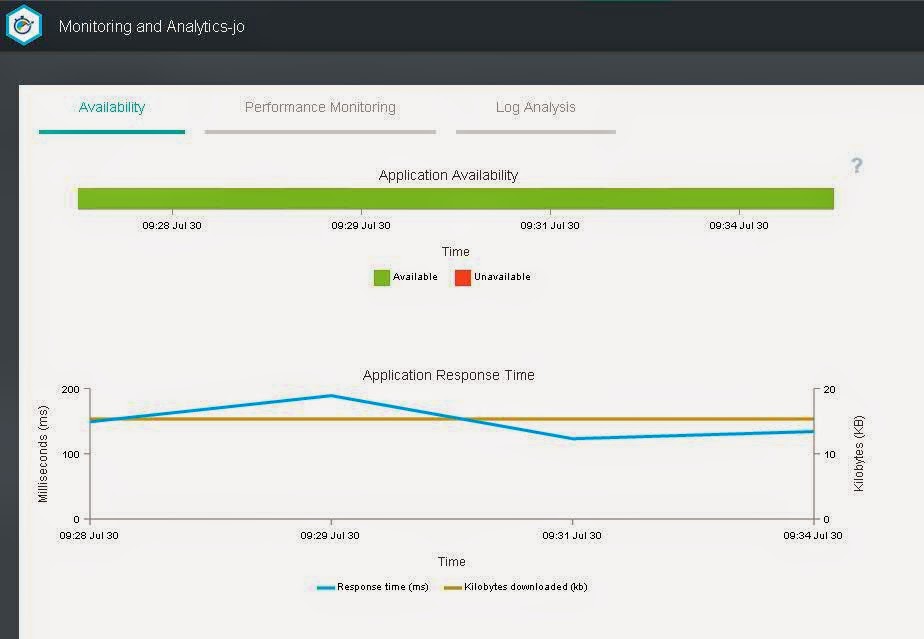Click the 09:29 Jul 30 availability tick
This screenshot has width=924, height=639.
click(361, 225)
